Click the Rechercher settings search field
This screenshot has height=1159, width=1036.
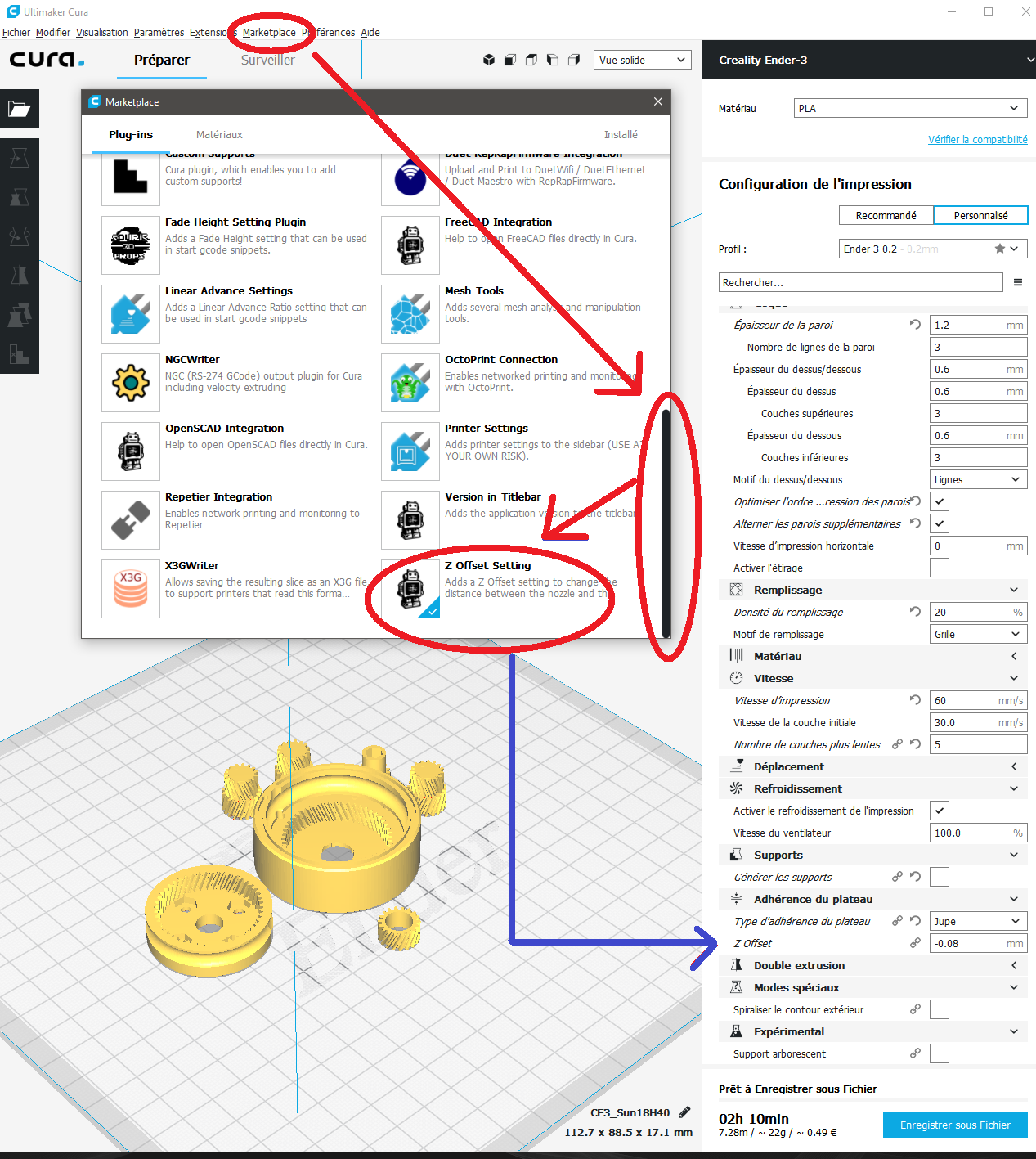(x=861, y=282)
